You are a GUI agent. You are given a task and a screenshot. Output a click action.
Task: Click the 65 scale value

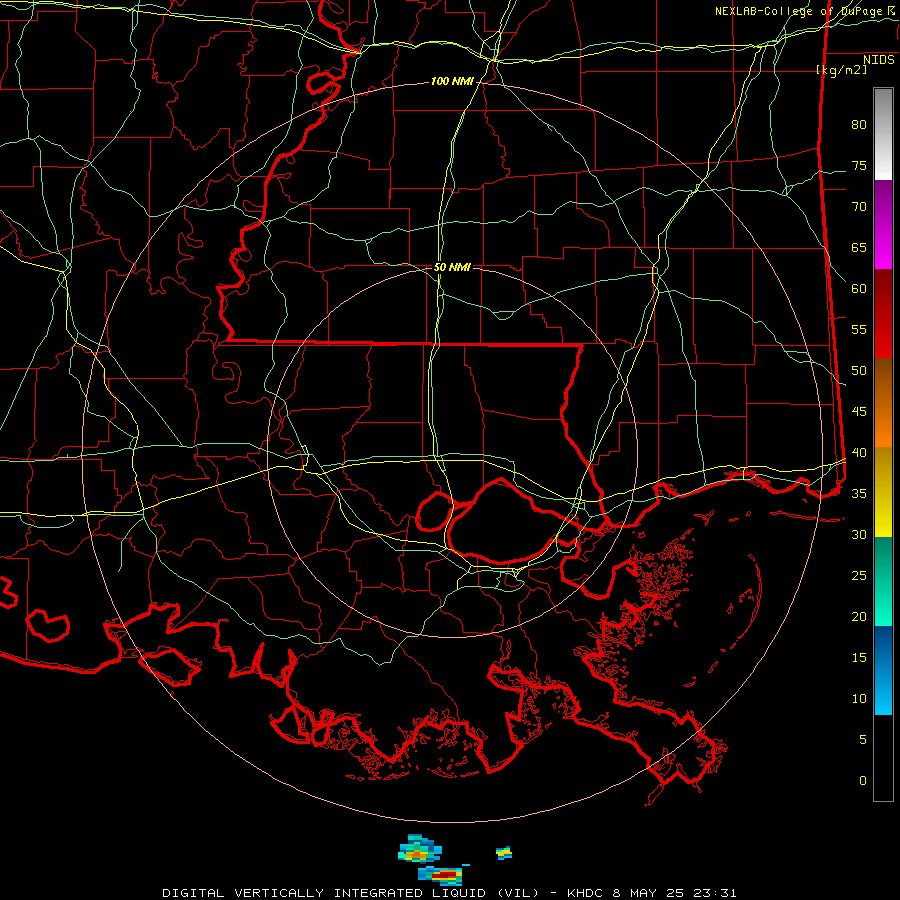point(859,247)
